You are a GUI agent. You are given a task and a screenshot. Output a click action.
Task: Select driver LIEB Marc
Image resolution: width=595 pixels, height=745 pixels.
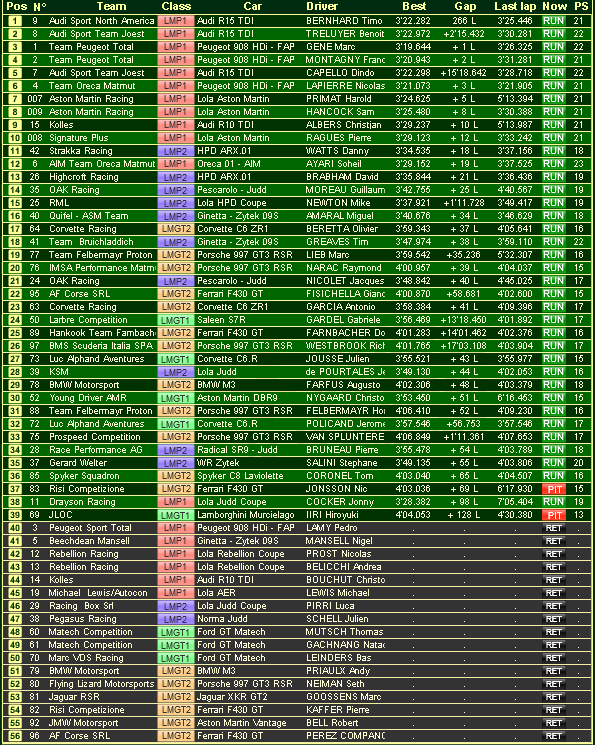point(327,255)
